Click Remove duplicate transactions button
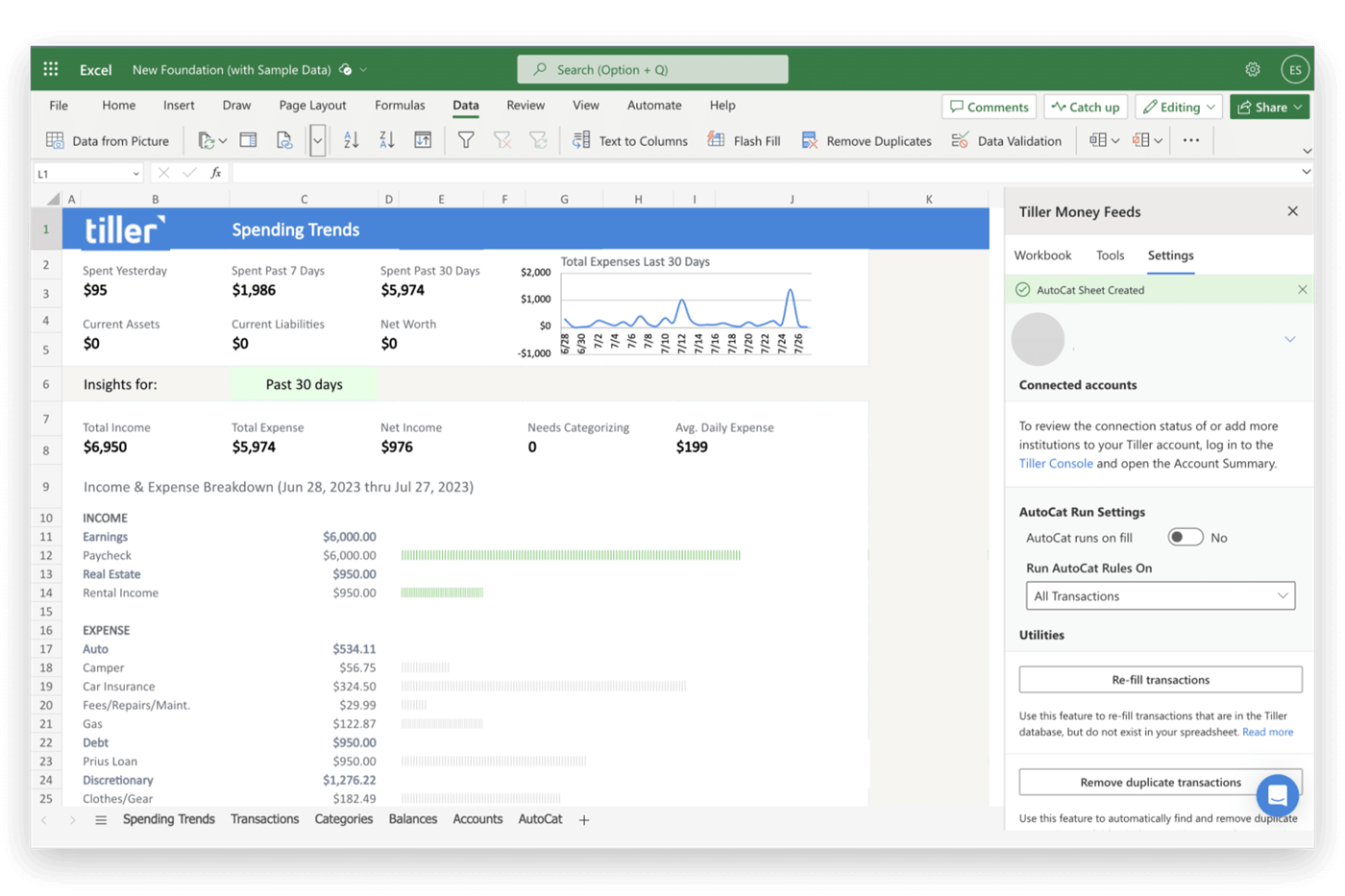The image size is (1345, 896). click(1161, 782)
